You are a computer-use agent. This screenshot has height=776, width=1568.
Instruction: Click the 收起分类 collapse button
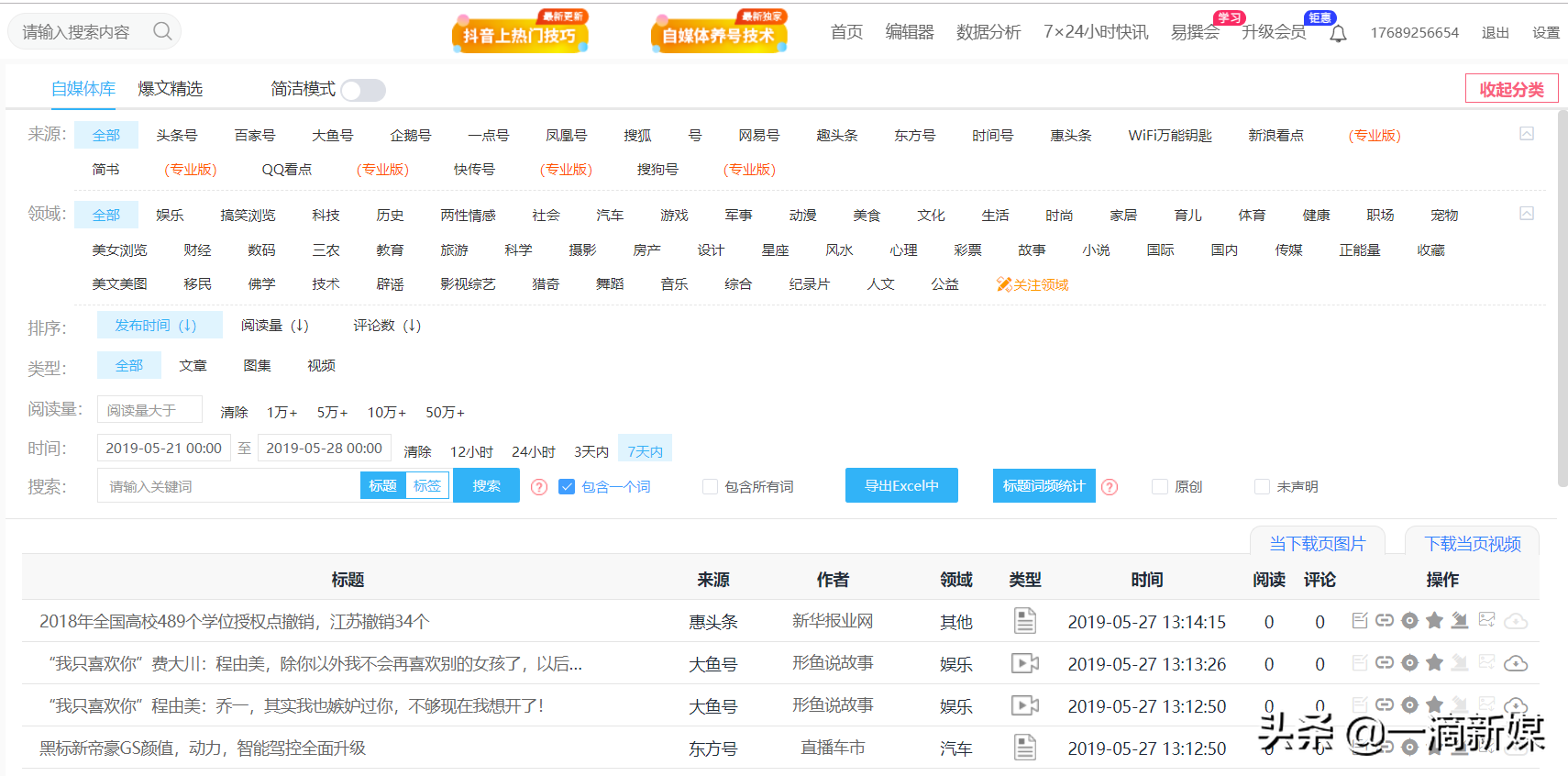click(x=1512, y=89)
